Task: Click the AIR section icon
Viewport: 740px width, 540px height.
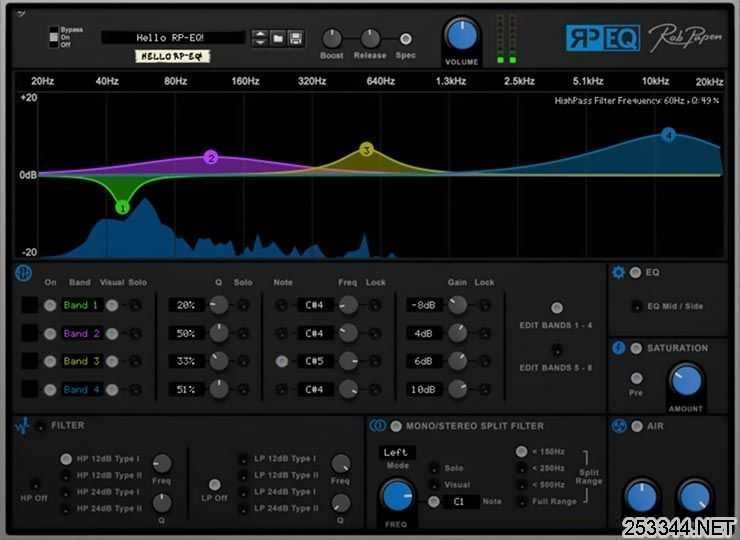Action: [619, 426]
